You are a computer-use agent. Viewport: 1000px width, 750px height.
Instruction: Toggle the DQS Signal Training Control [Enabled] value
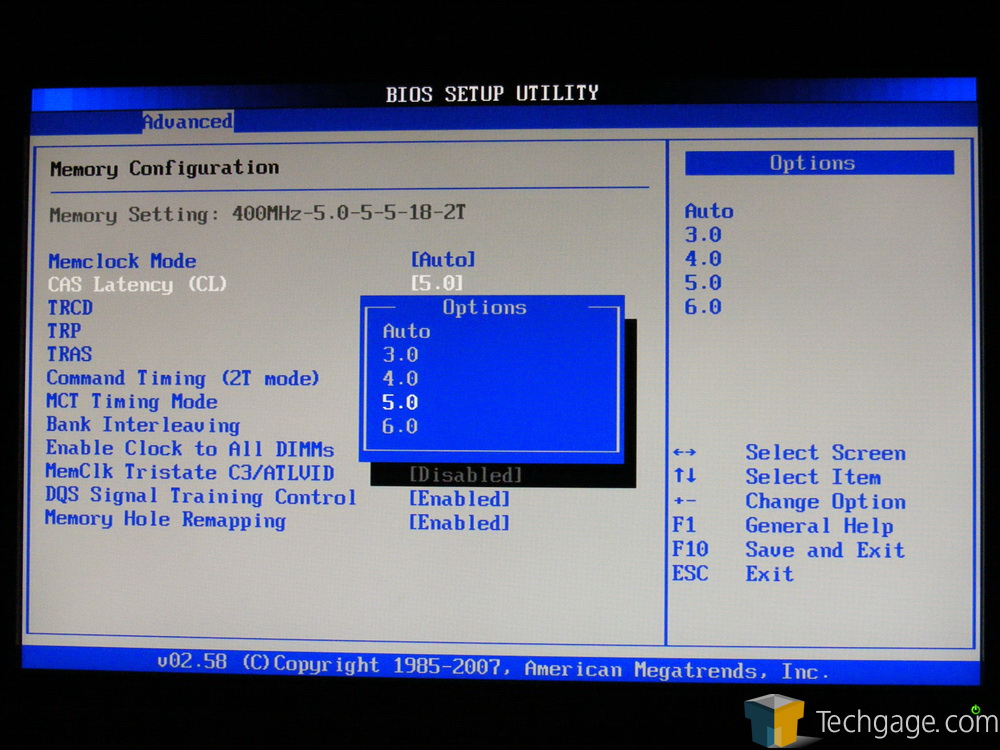tap(459, 498)
